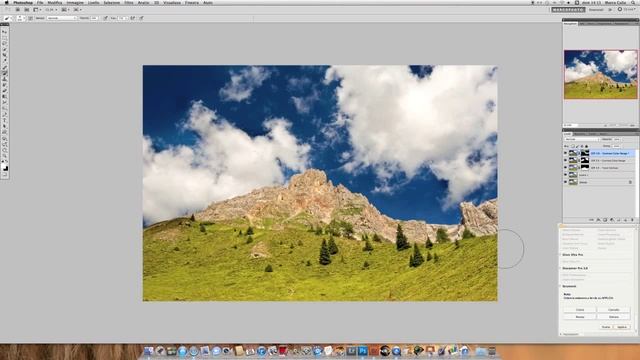Select the Eyedropper tool
The height and width of the screenshot is (360, 640).
coord(4,60)
